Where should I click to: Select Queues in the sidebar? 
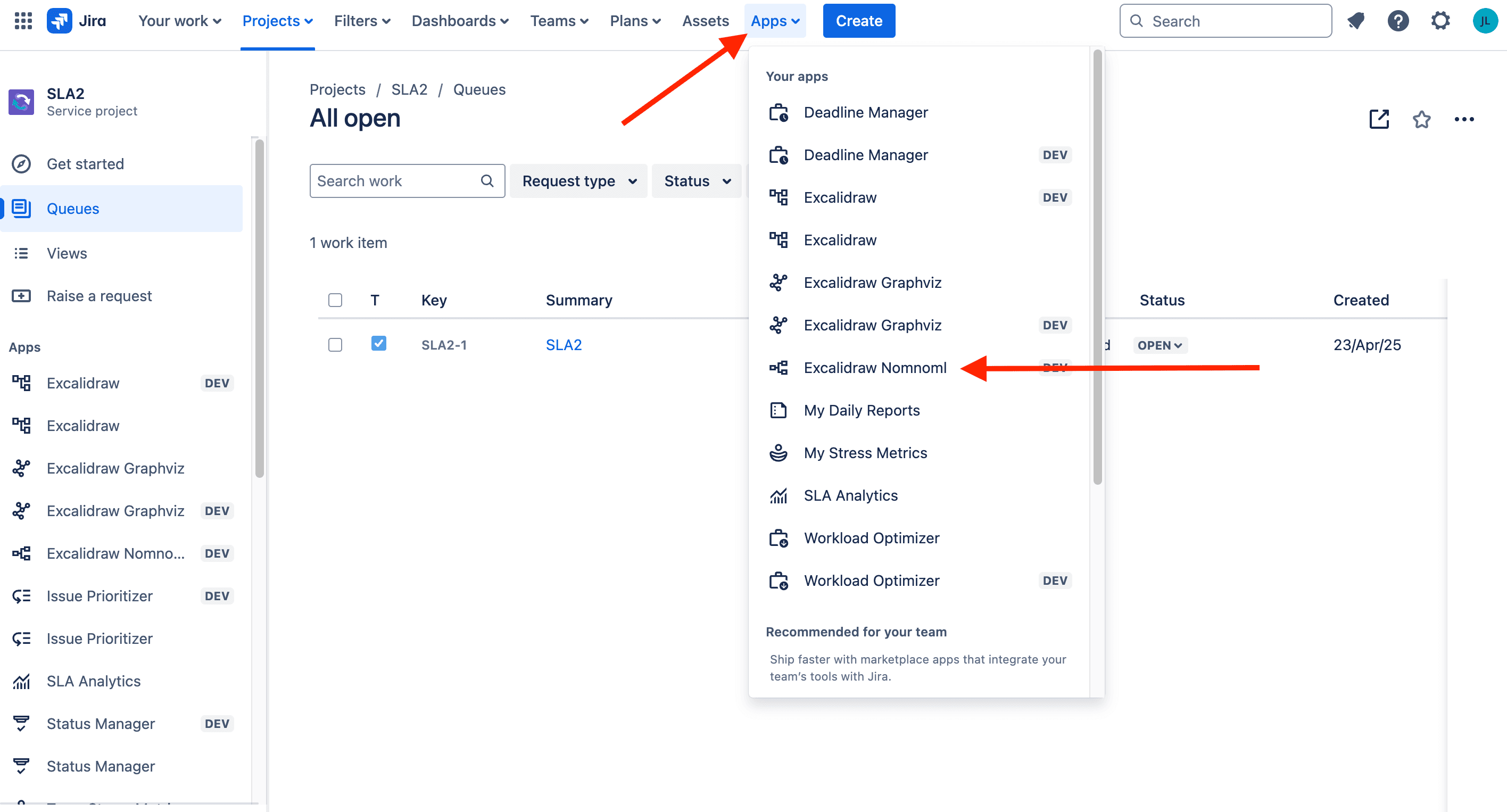(x=121, y=209)
